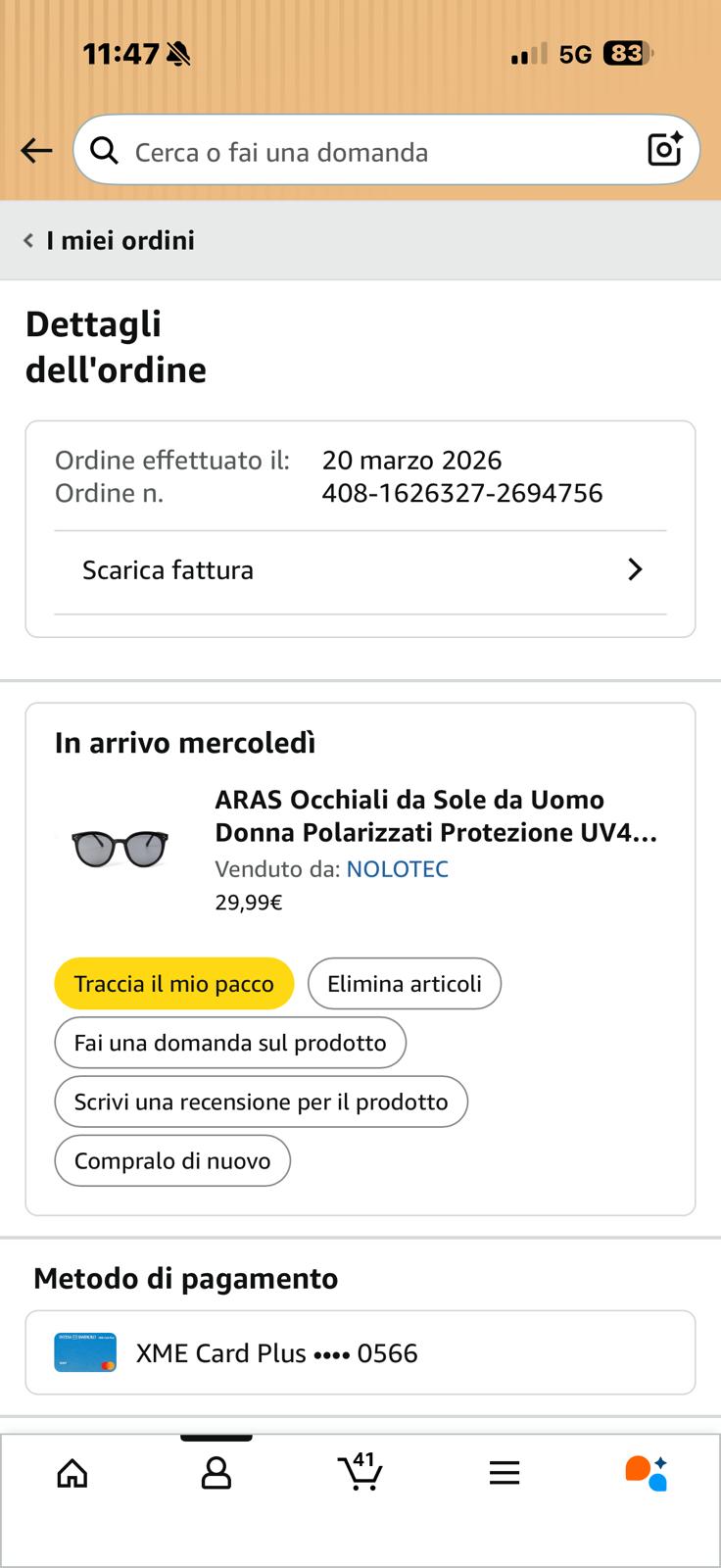Open the account profile icon
The image size is (721, 1568).
(216, 1473)
